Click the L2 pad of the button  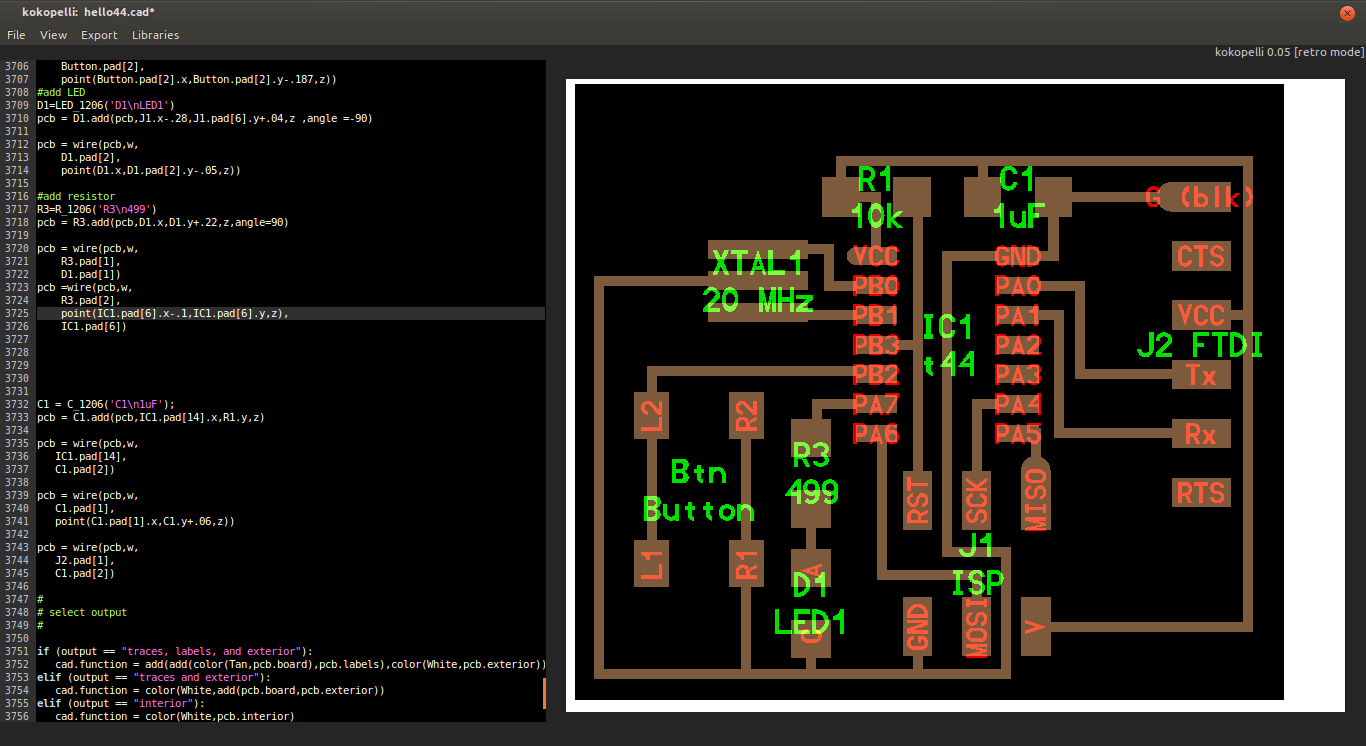pyautogui.click(x=652, y=415)
